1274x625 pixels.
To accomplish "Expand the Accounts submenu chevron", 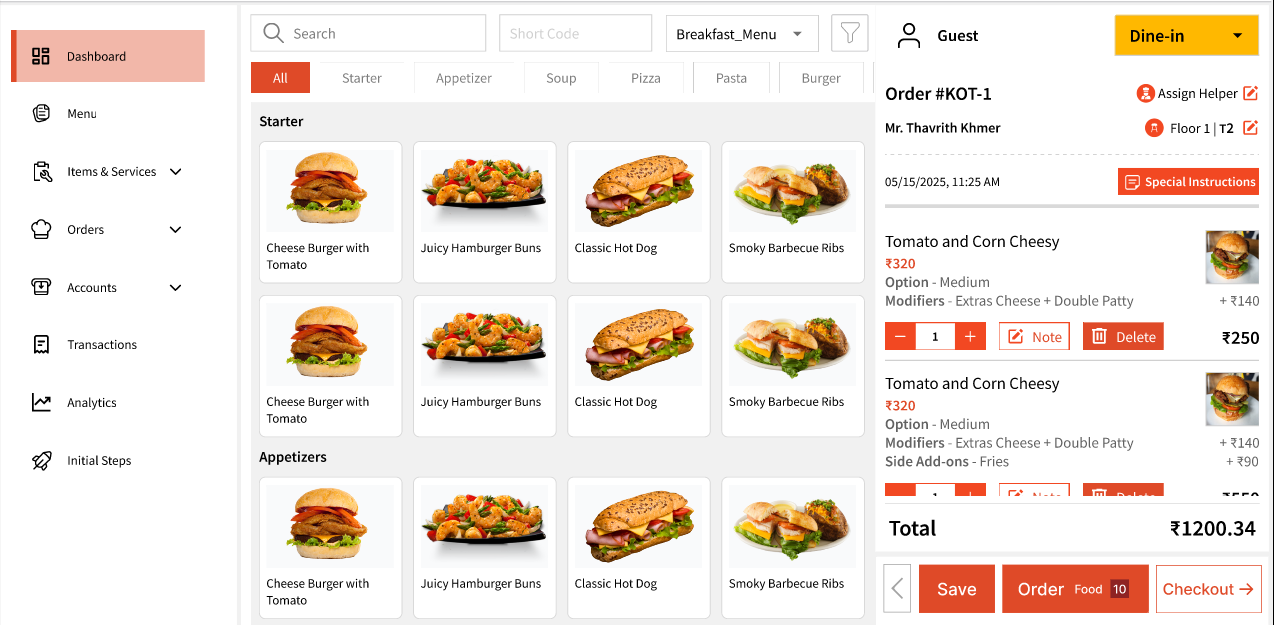I will tap(176, 288).
